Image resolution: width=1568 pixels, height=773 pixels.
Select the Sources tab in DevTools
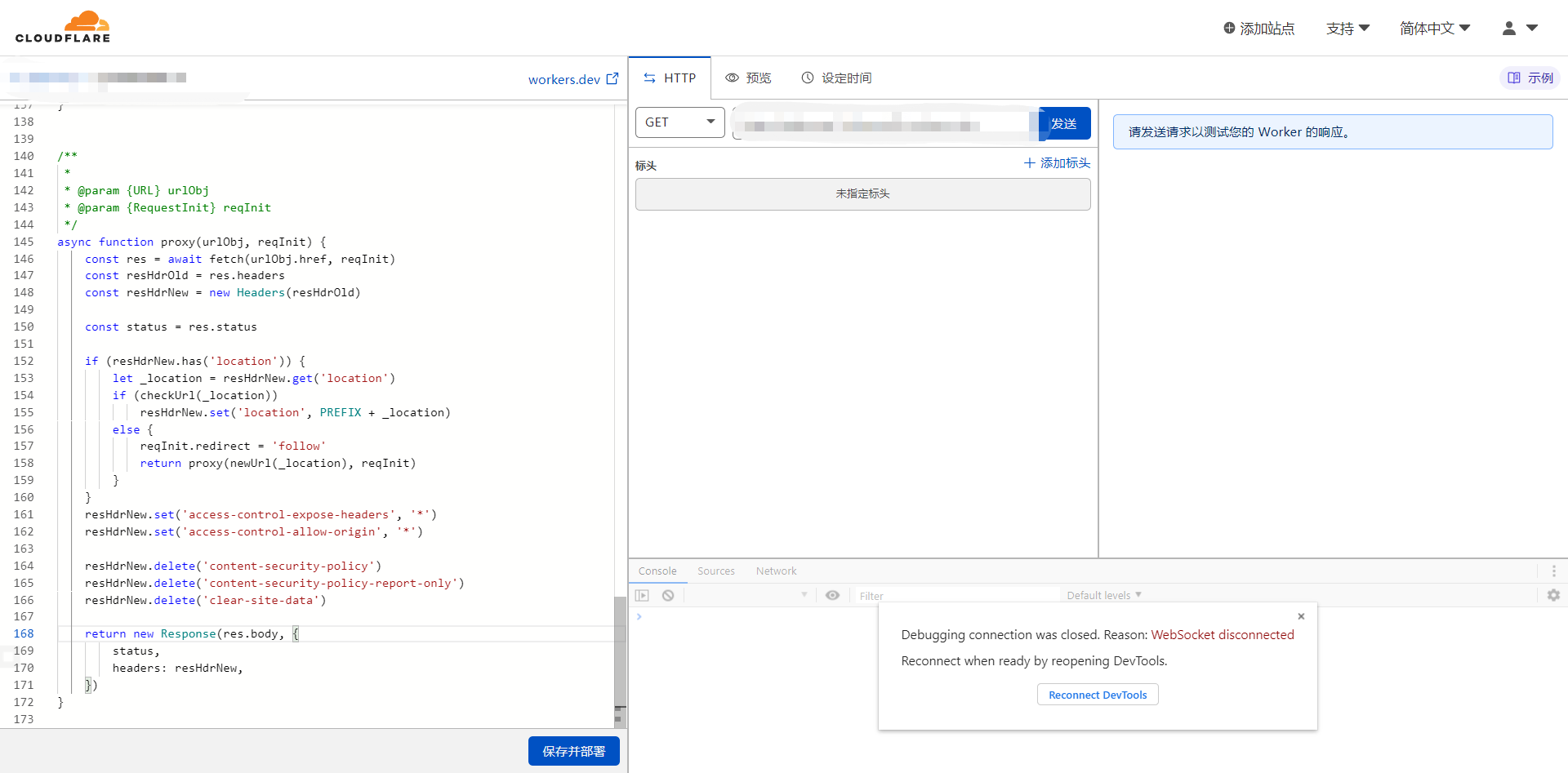[715, 571]
